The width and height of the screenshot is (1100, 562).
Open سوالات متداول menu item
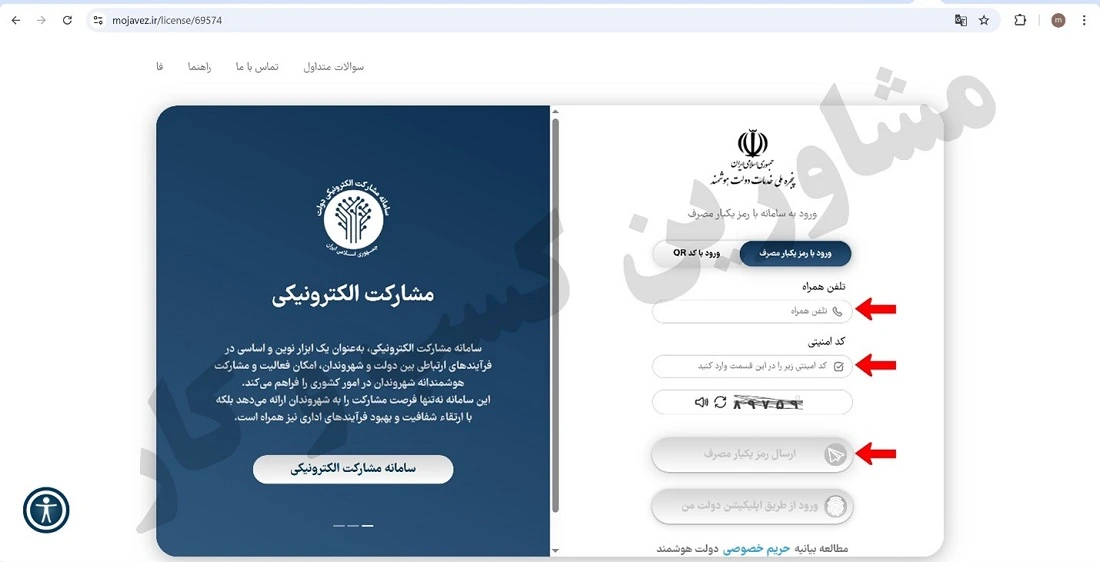[x=334, y=67]
